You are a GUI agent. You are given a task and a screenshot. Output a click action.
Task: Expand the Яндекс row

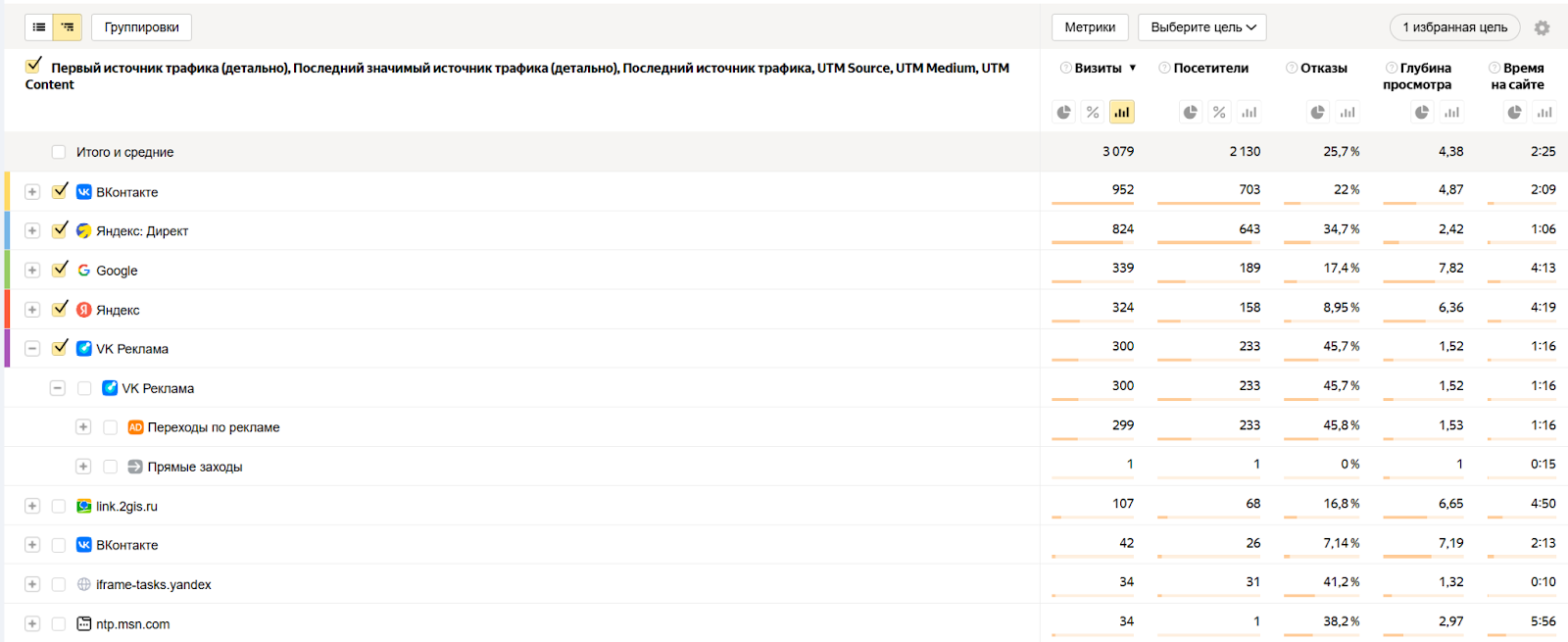[x=32, y=310]
